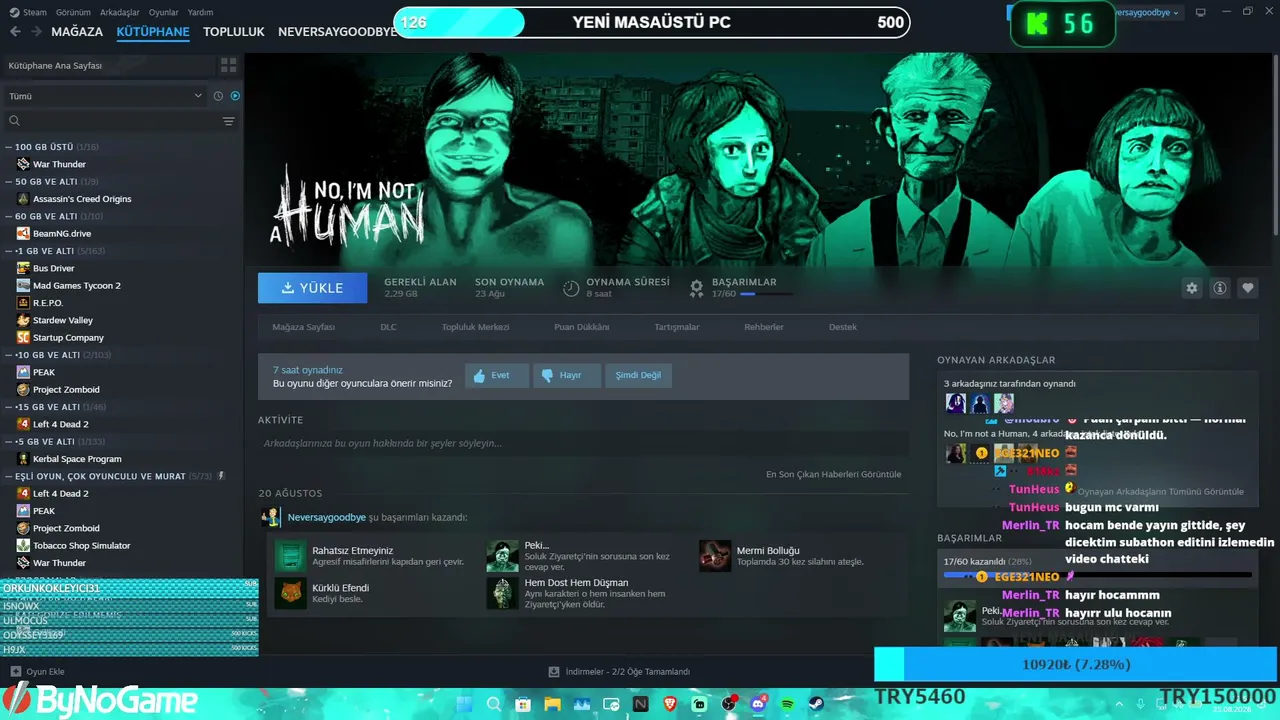Image resolution: width=1280 pixels, height=720 pixels.
Task: Toggle the ready-to-play filter
Action: pyautogui.click(x=235, y=96)
